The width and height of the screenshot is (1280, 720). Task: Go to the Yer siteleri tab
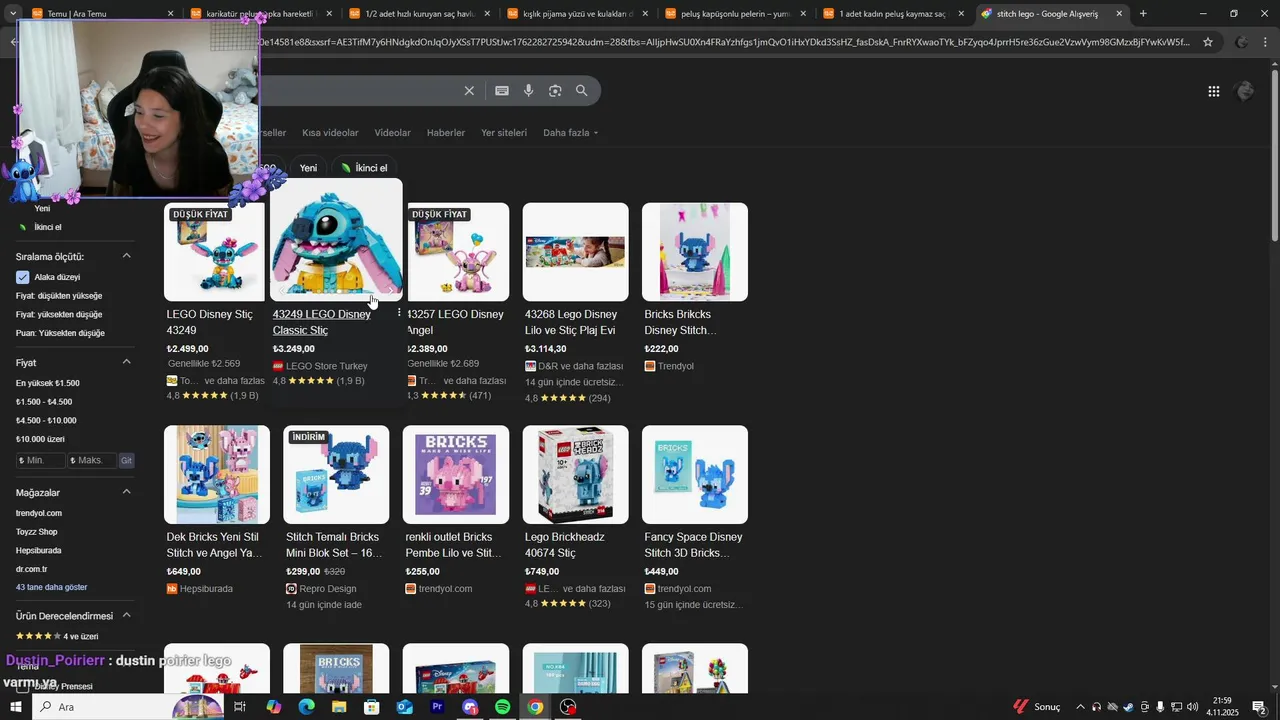point(504,133)
